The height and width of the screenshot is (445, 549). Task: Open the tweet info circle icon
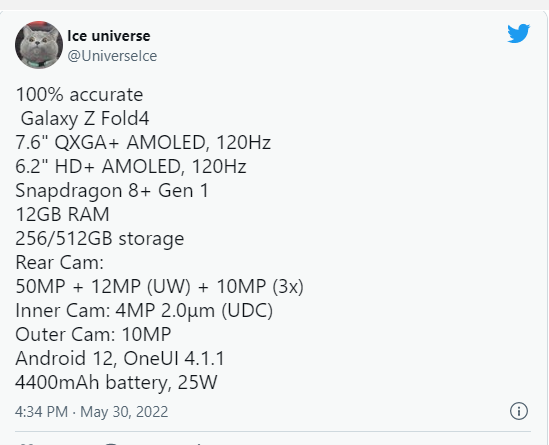click(519, 411)
